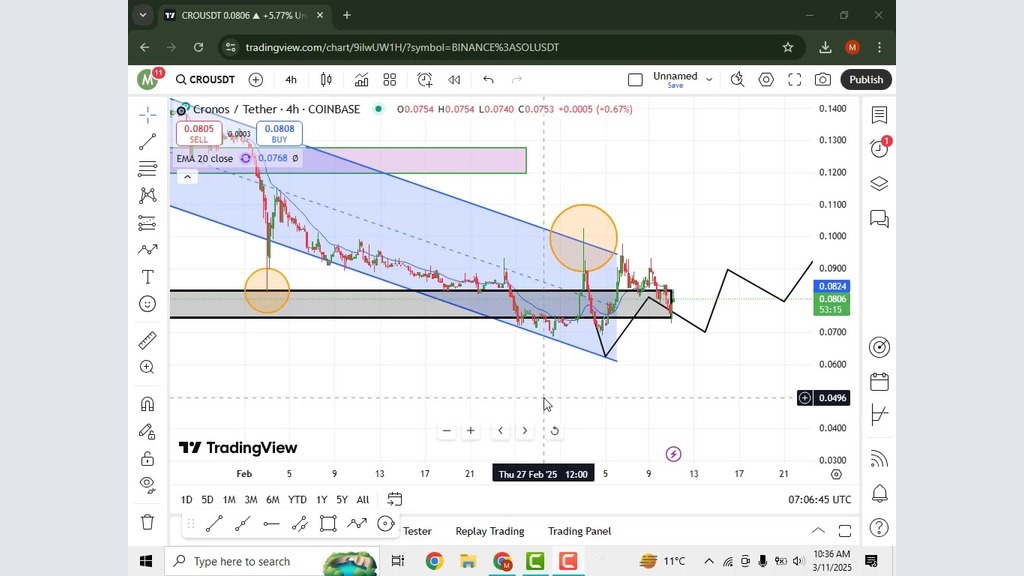Open the quick search icon
Image resolution: width=1024 pixels, height=576 pixels.
click(x=737, y=80)
